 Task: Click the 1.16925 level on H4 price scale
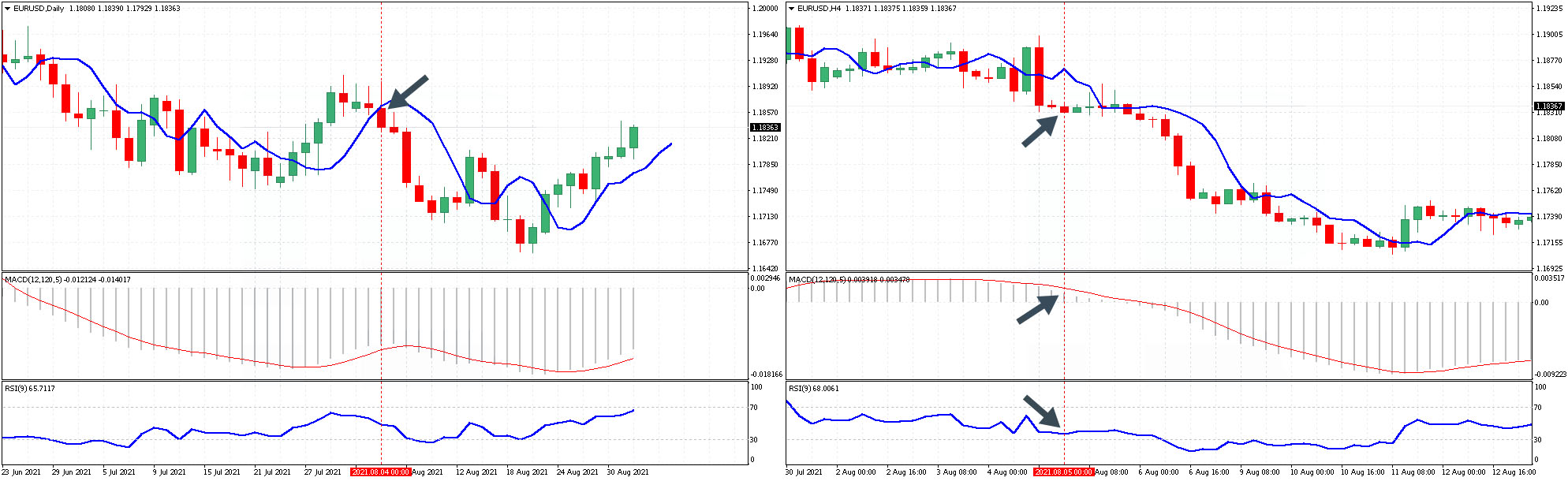click(x=1550, y=268)
